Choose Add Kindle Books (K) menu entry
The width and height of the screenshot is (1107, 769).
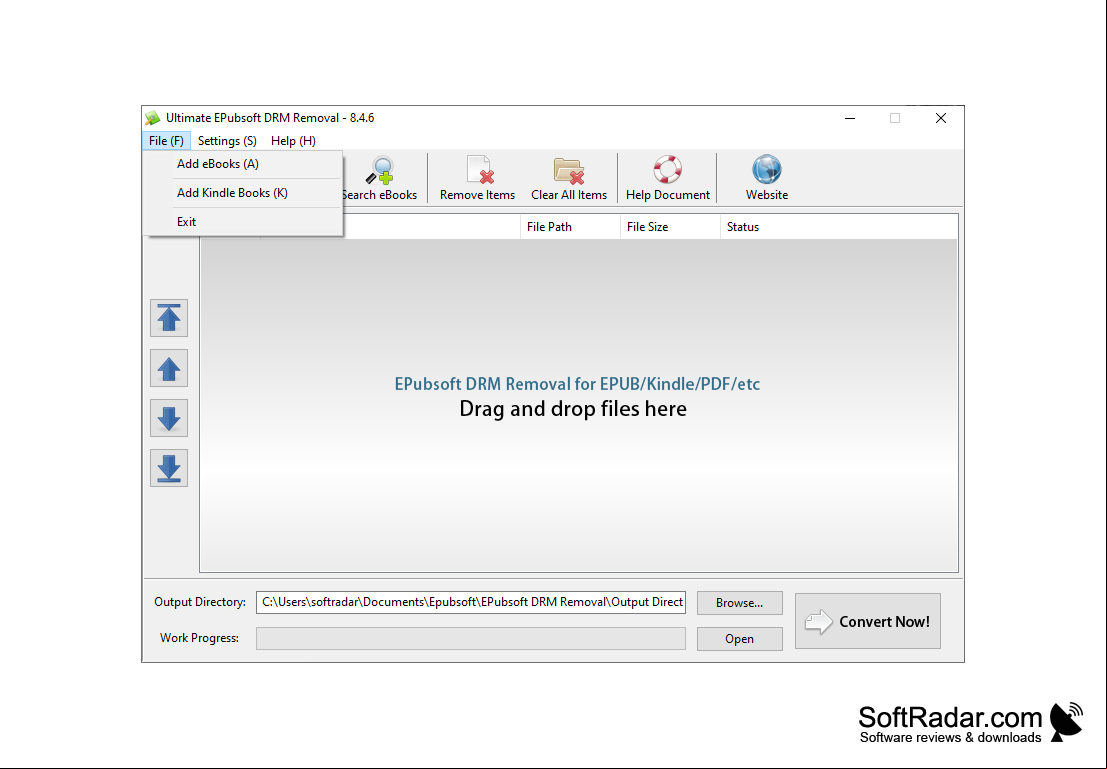[243, 193]
